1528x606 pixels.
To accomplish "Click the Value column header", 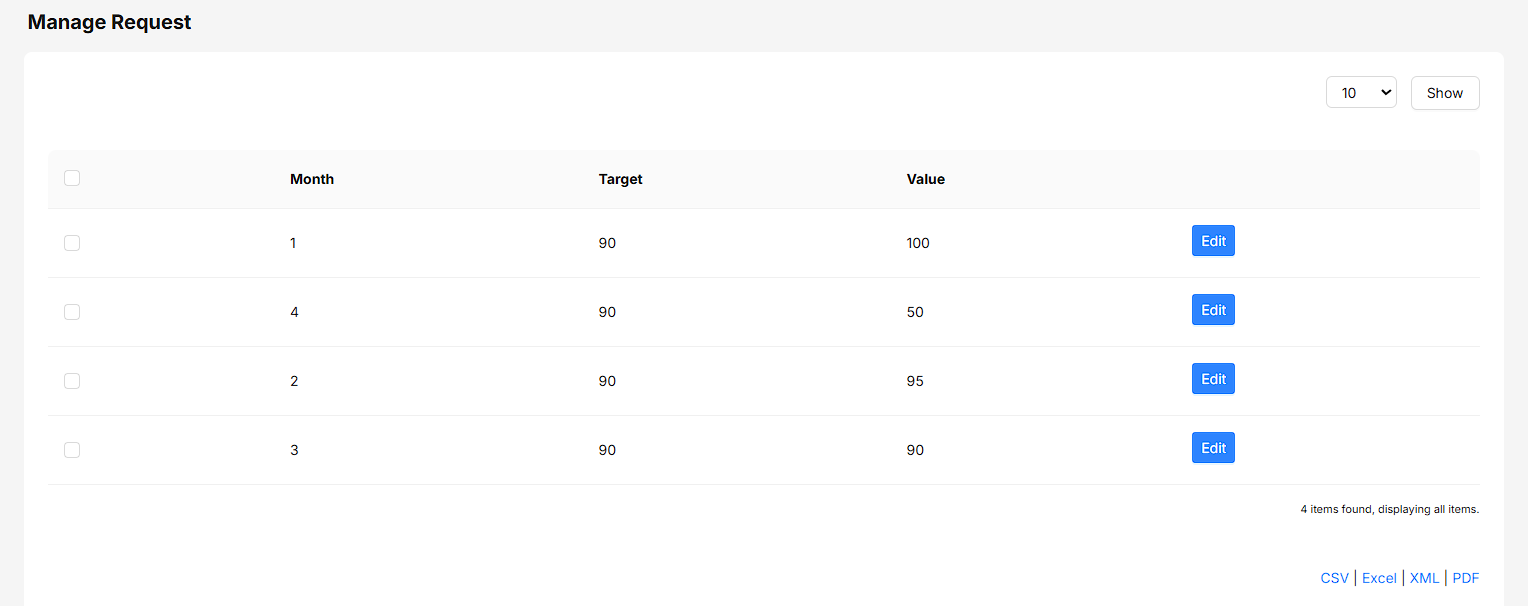I will [x=926, y=180].
